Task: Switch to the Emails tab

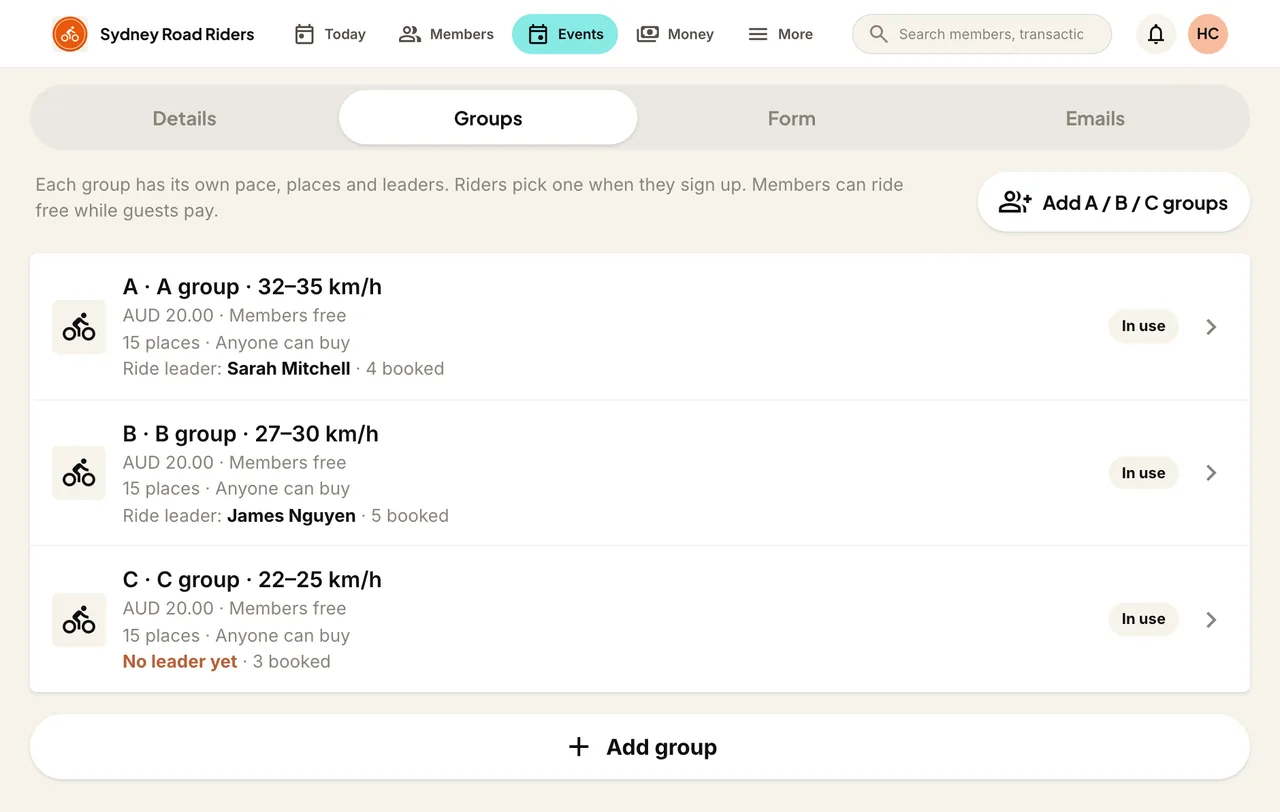Action: point(1095,118)
